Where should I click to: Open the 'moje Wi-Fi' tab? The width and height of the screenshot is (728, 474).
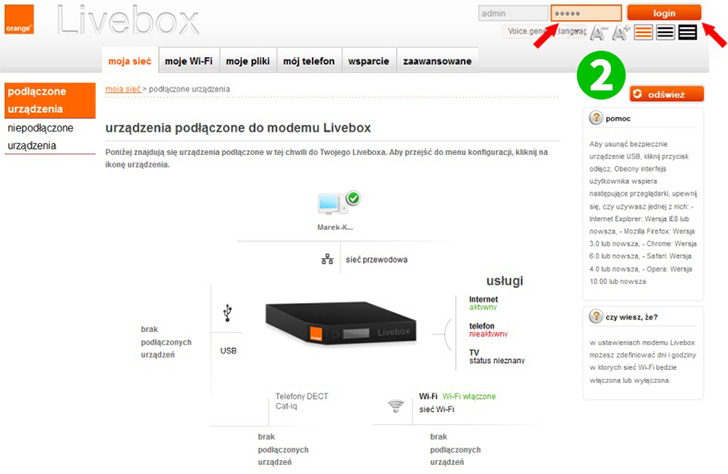(x=189, y=61)
